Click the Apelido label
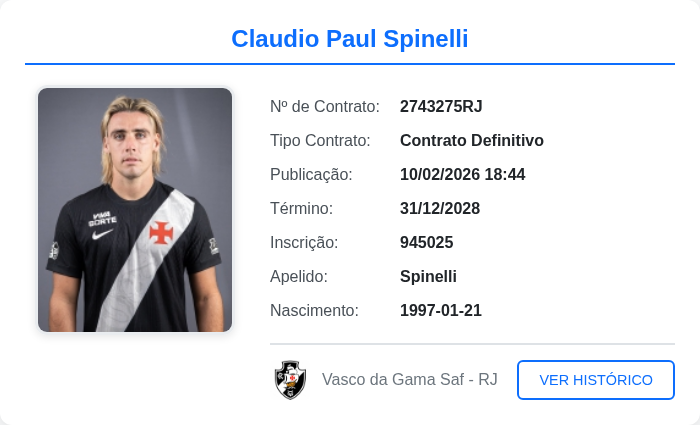Screen dimensions: 700x425 [299, 276]
